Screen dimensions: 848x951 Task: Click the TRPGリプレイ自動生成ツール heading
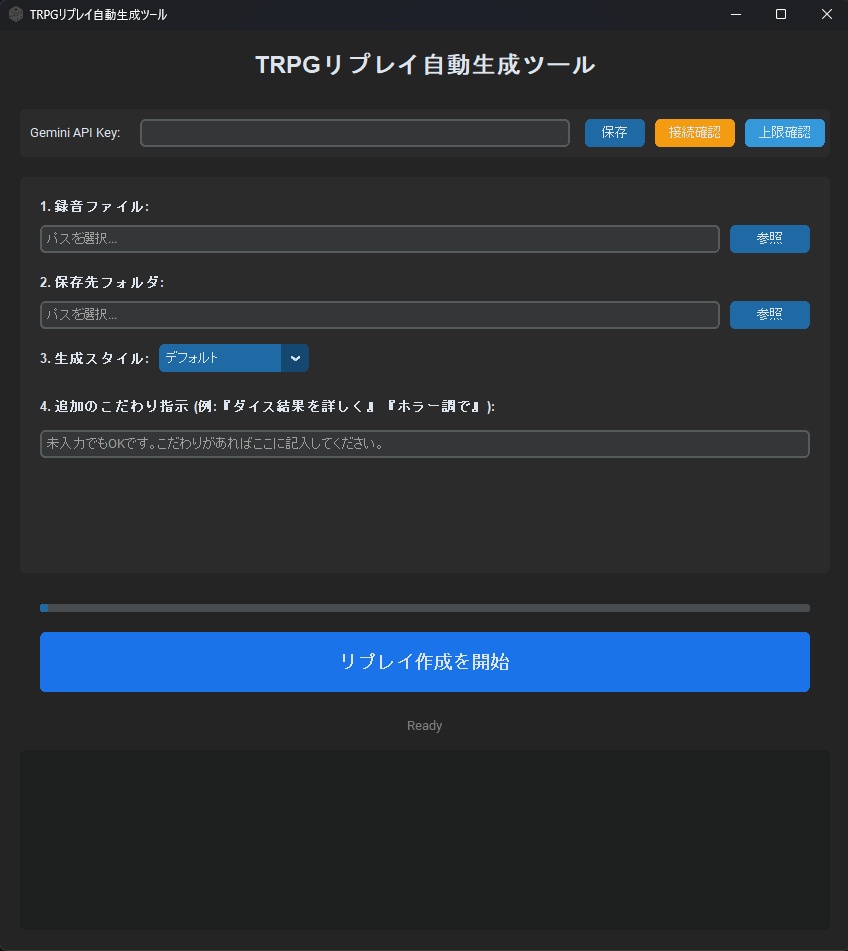pos(424,64)
